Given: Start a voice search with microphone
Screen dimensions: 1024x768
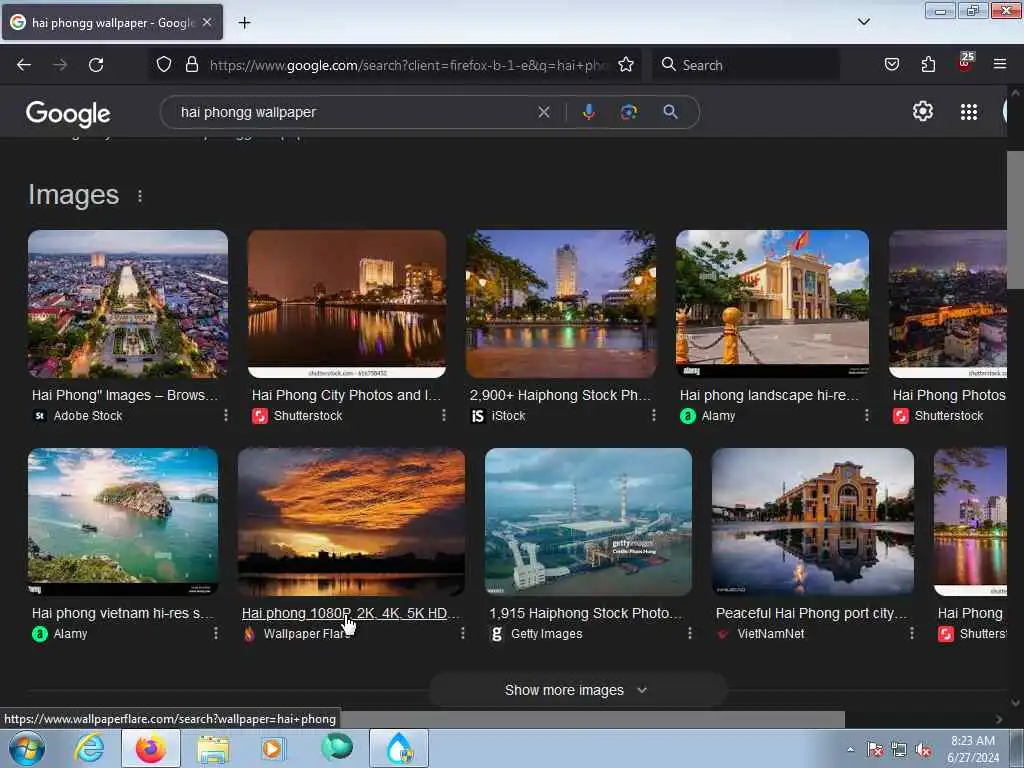Looking at the screenshot, I should (x=588, y=112).
